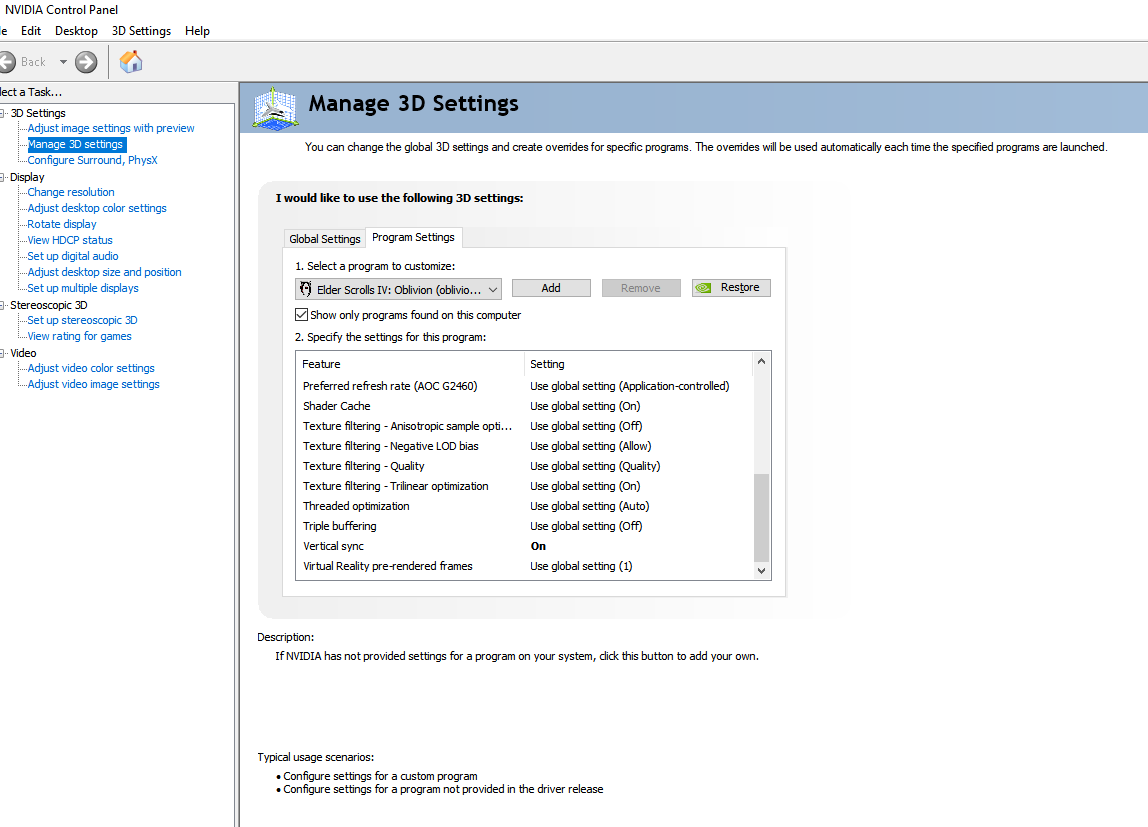This screenshot has width=1148, height=827.
Task: Open View rating for games
Action: 79,336
